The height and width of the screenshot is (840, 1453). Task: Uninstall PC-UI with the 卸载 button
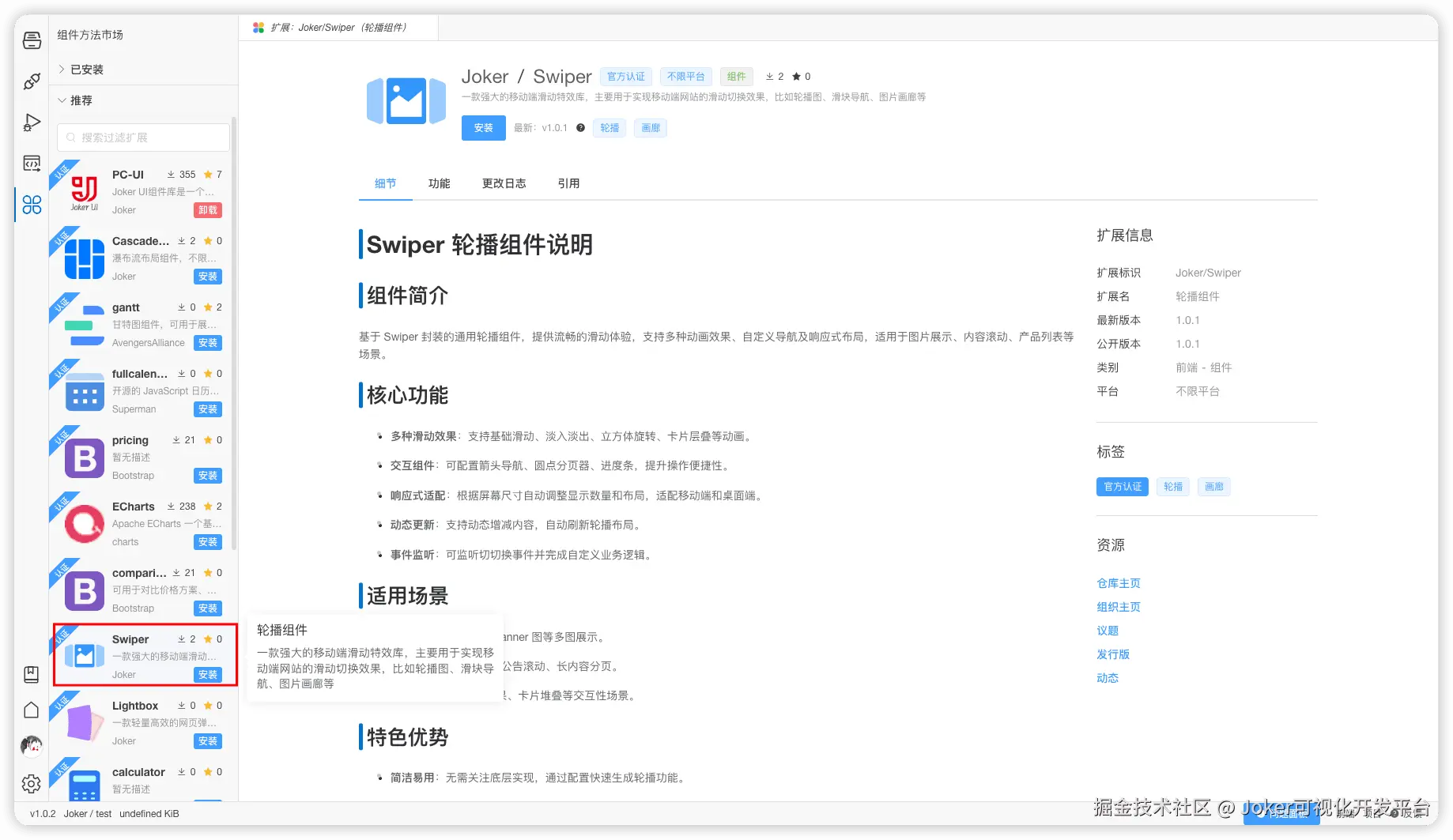click(208, 210)
